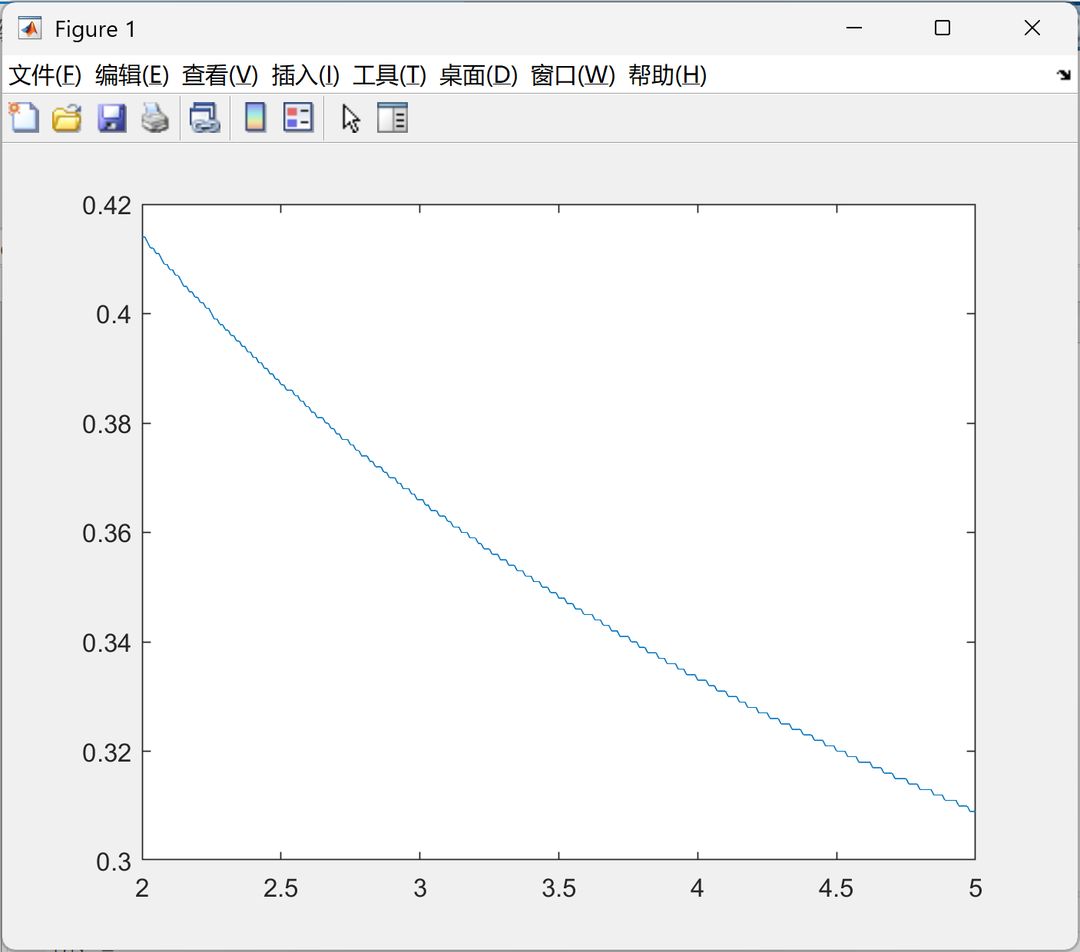Open the 窗口(W) menu
The height and width of the screenshot is (952, 1080).
click(x=572, y=74)
